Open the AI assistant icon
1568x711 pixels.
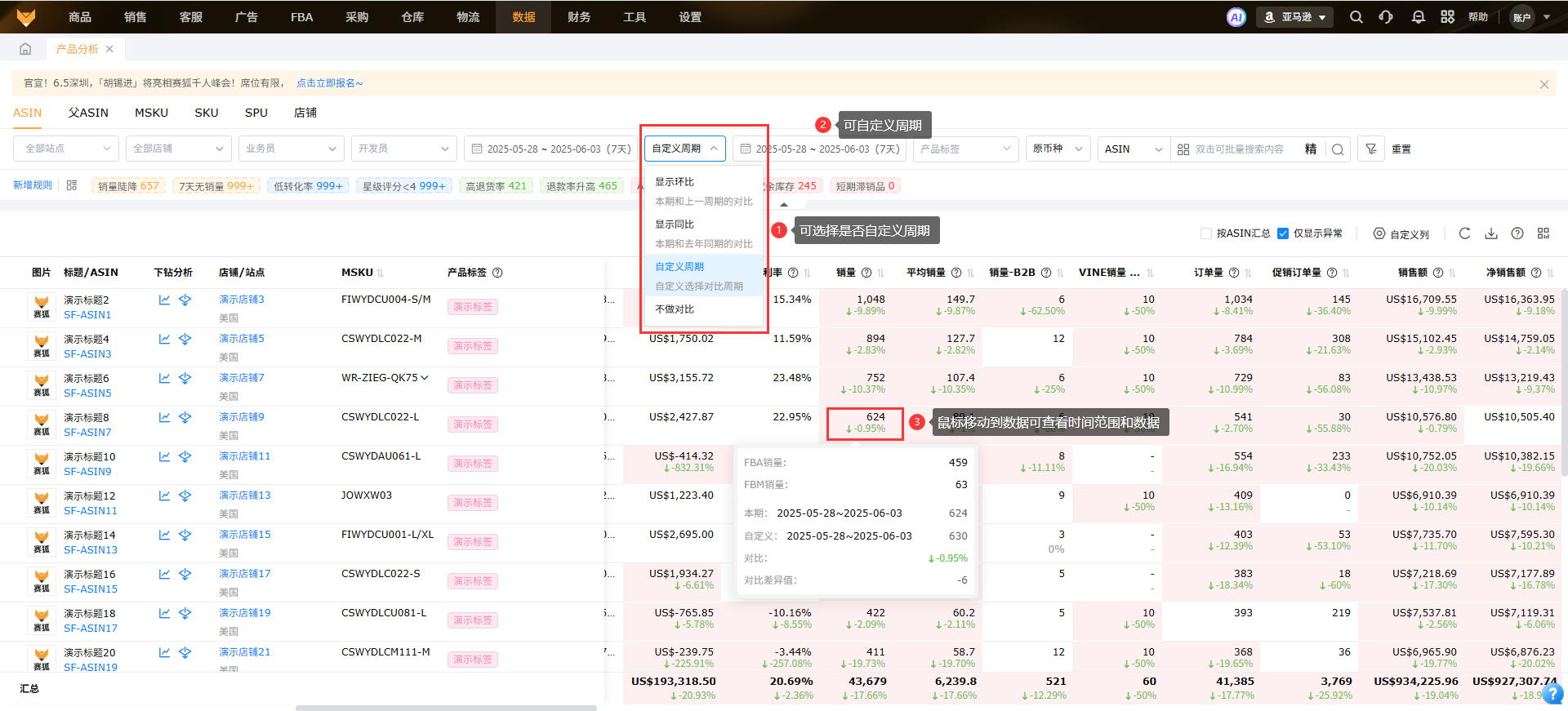pos(1236,17)
